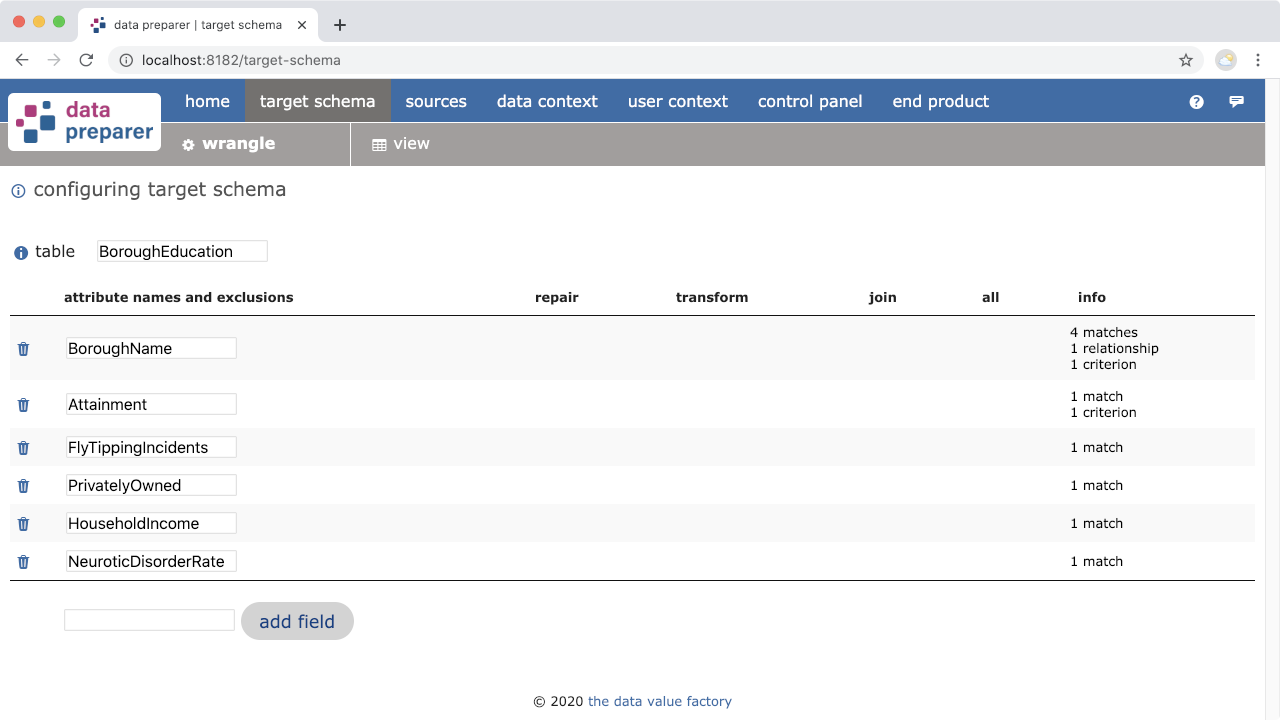The image size is (1280, 720).
Task: Open the data value factory link
Action: (x=660, y=702)
